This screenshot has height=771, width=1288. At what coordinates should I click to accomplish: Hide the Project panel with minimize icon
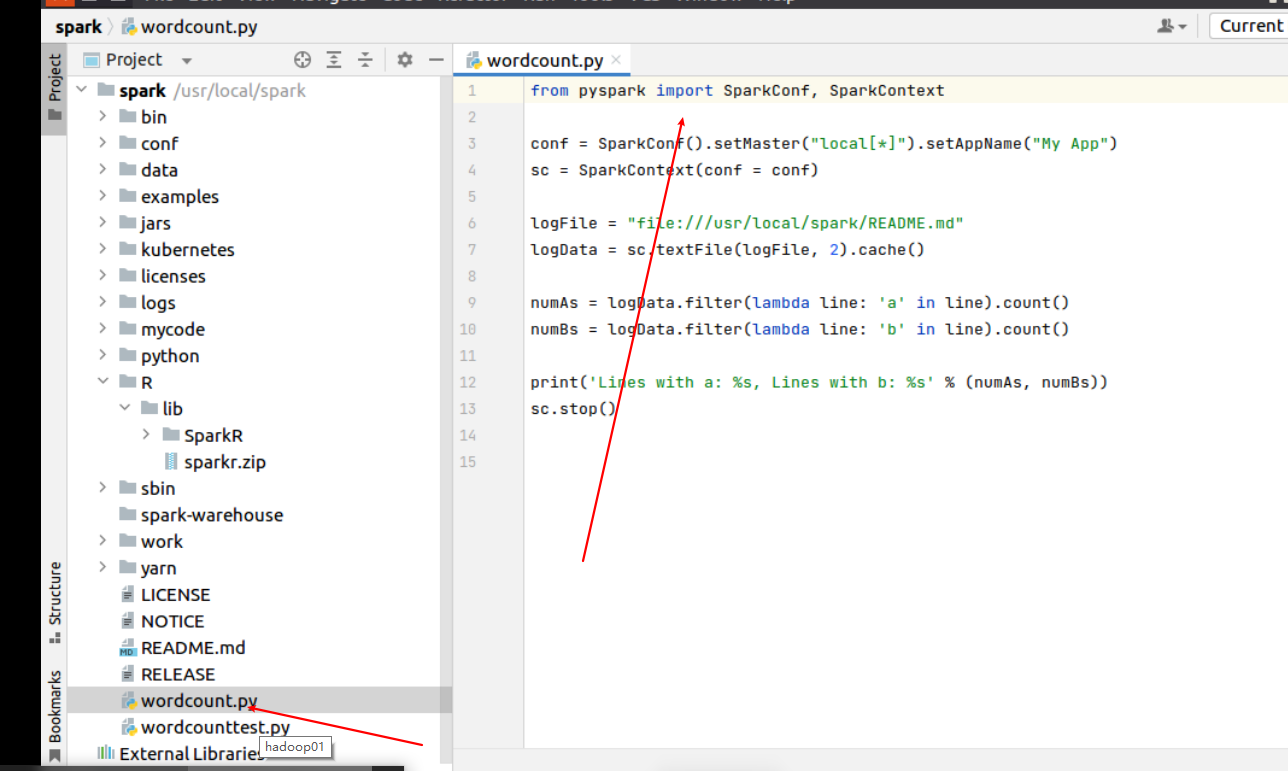[x=435, y=60]
